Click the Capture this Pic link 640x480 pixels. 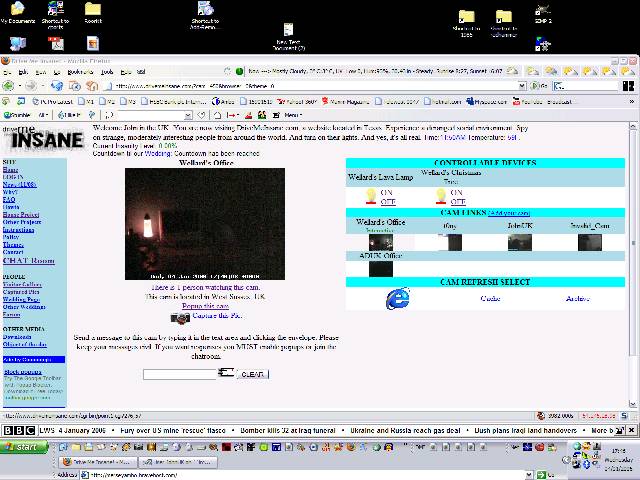(217, 316)
